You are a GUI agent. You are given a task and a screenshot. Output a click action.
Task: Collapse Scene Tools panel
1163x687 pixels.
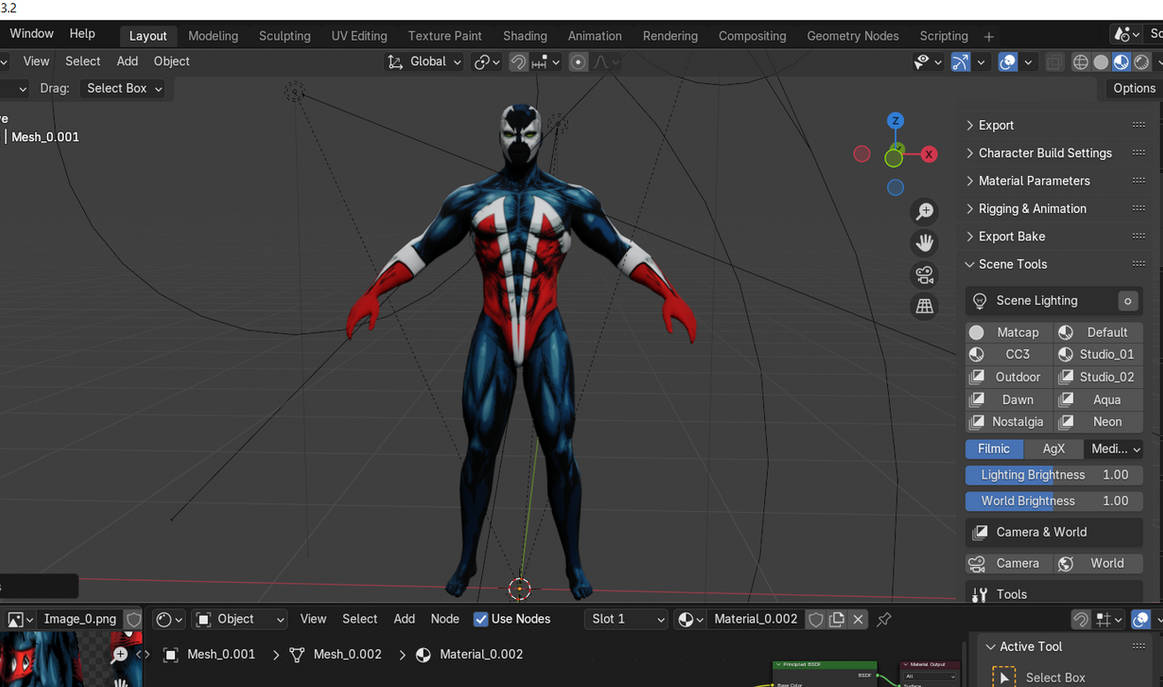point(1012,264)
